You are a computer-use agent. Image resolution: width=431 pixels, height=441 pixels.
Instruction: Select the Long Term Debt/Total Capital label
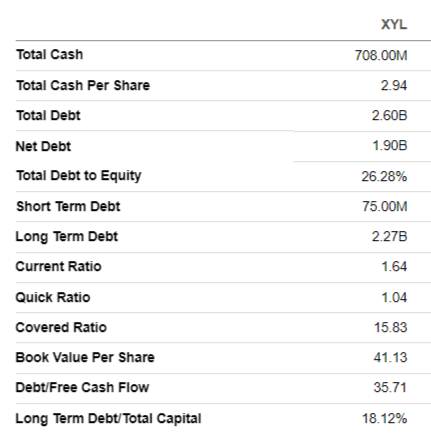108,418
